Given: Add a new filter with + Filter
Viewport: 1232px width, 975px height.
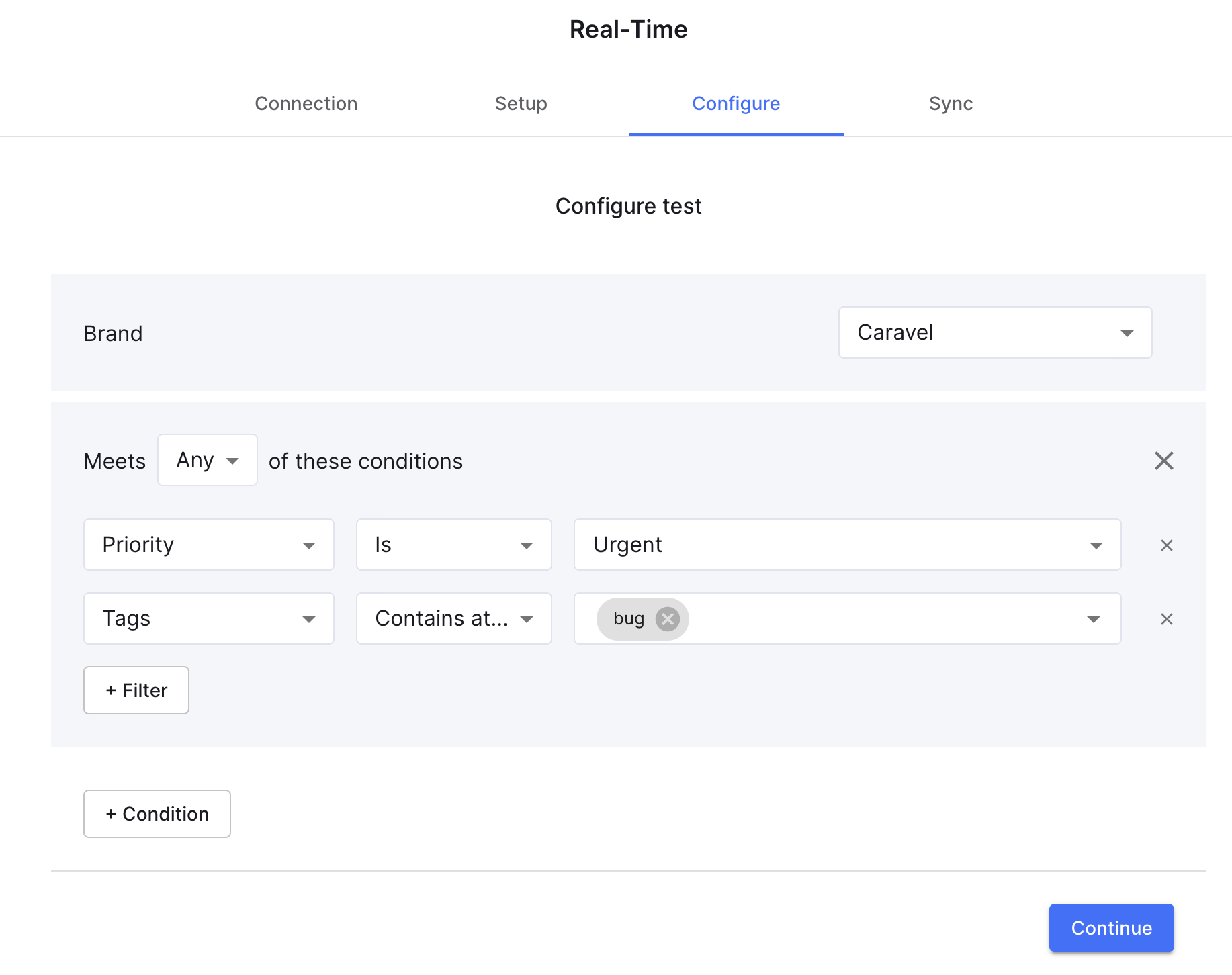Looking at the screenshot, I should [136, 690].
